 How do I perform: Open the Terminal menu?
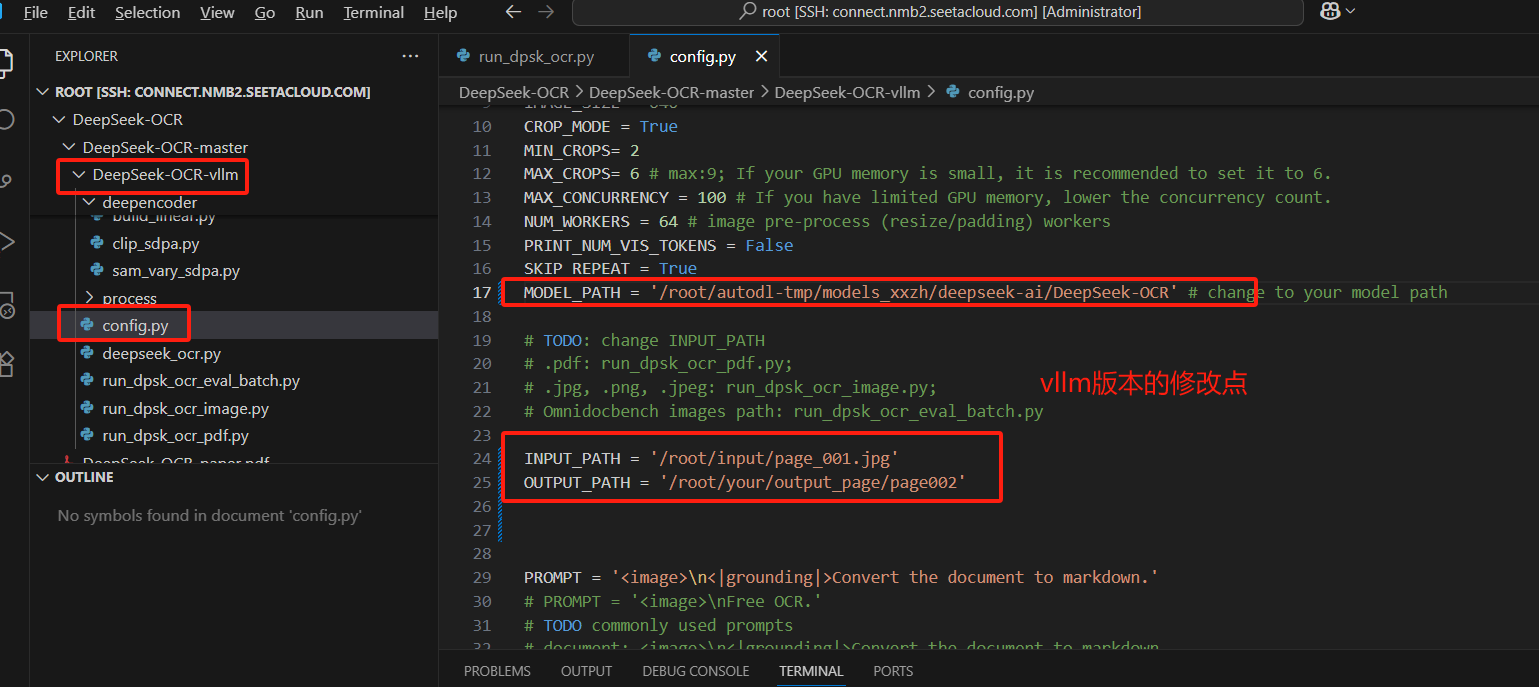[373, 13]
